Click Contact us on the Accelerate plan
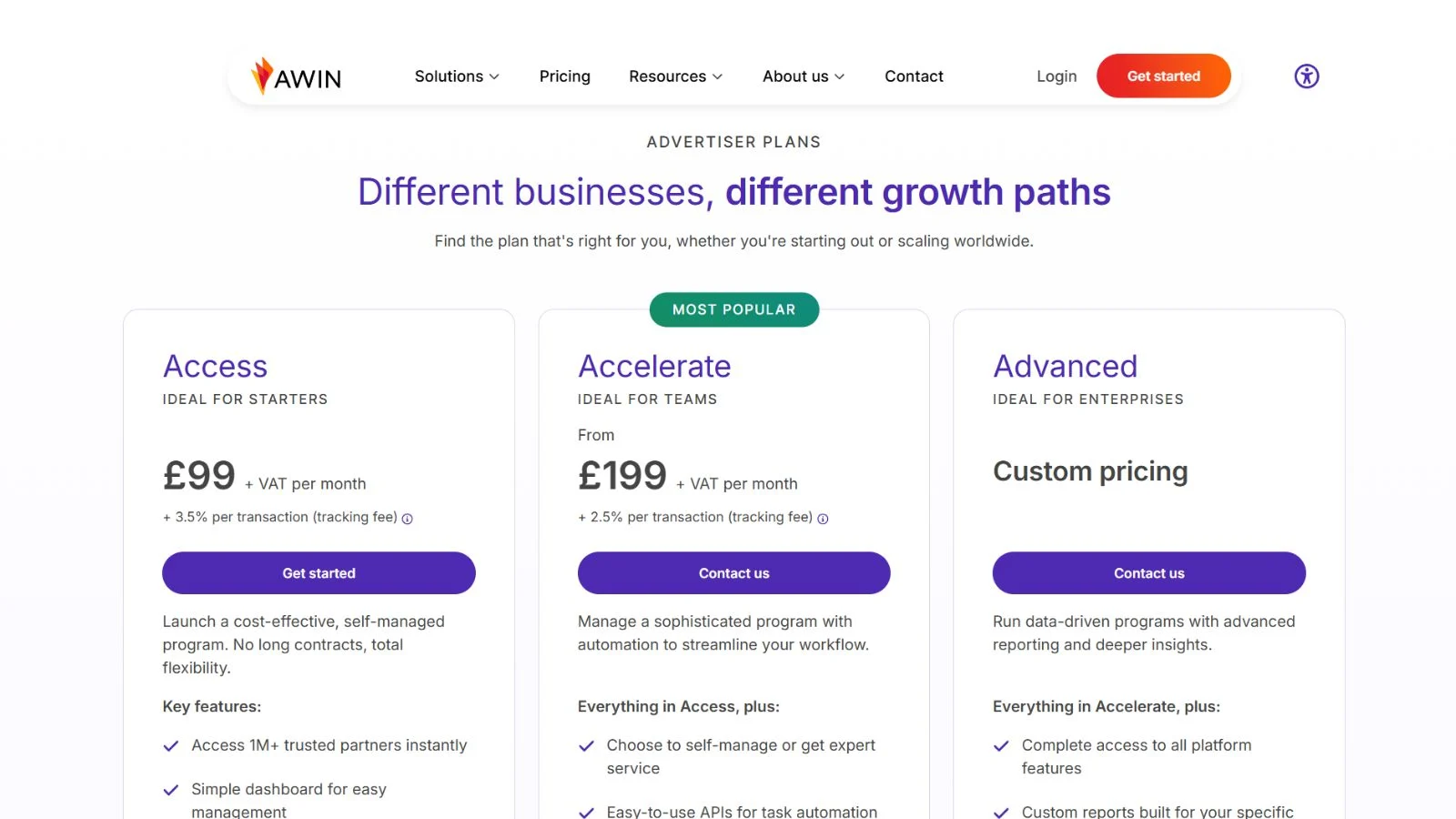The height and width of the screenshot is (819, 1456). point(733,573)
